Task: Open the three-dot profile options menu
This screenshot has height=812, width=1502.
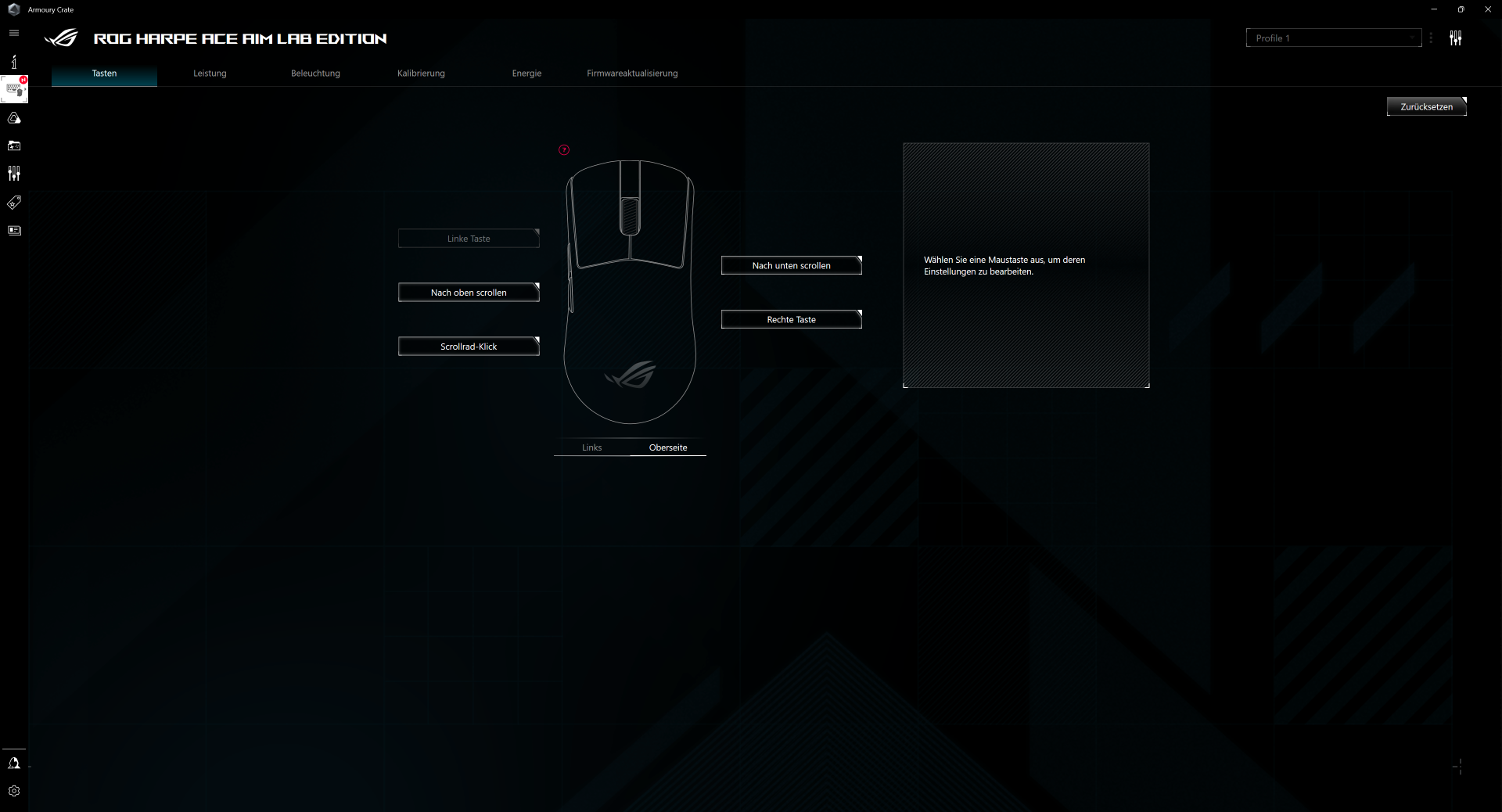Action: pyautogui.click(x=1431, y=38)
